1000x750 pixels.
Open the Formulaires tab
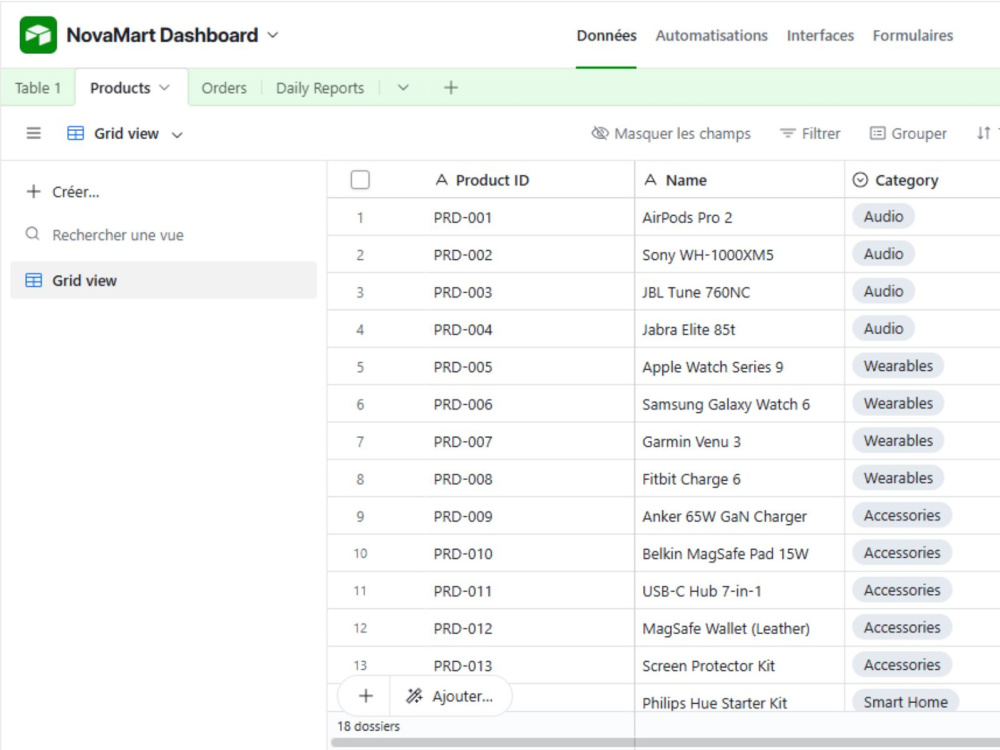913,36
